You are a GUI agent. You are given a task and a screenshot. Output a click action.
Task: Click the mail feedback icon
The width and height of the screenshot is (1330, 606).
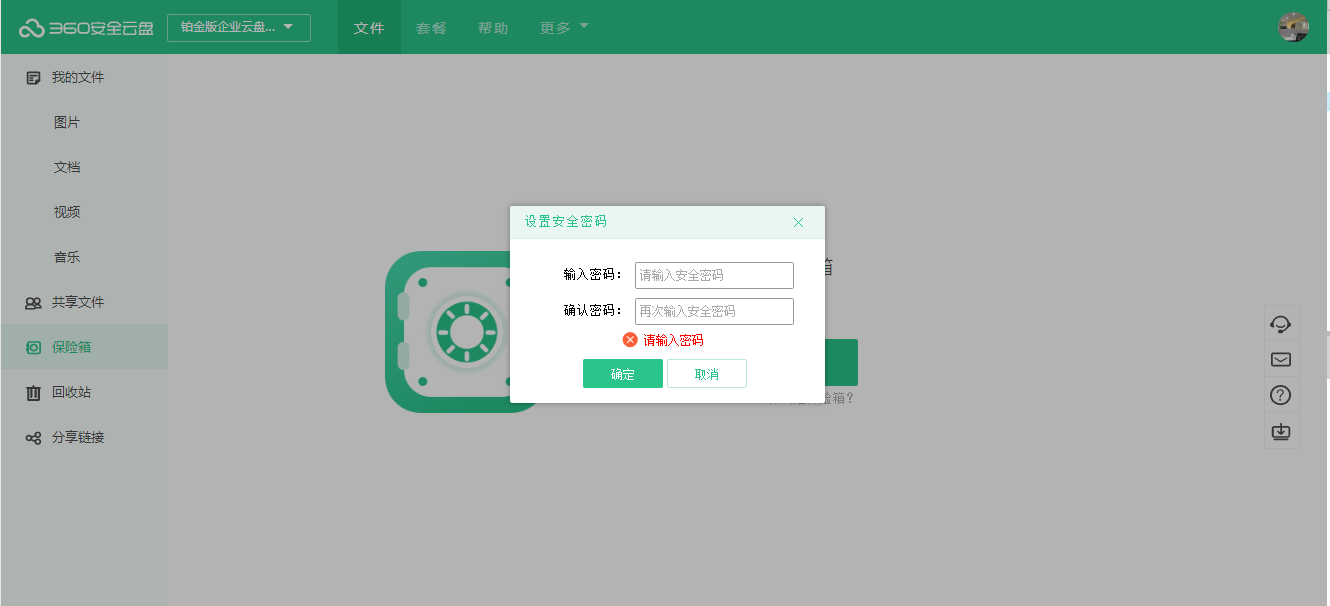(x=1281, y=359)
